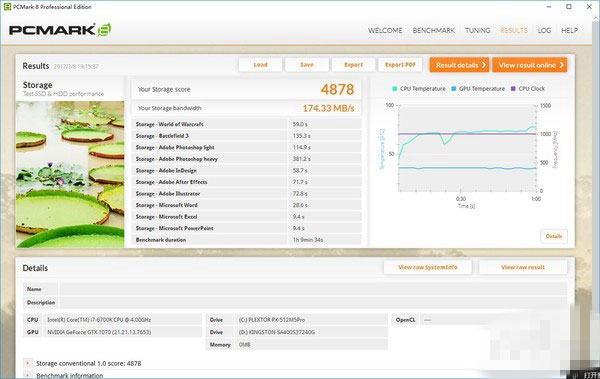Export the result as PDF
This screenshot has height=379, width=600.
(400, 65)
